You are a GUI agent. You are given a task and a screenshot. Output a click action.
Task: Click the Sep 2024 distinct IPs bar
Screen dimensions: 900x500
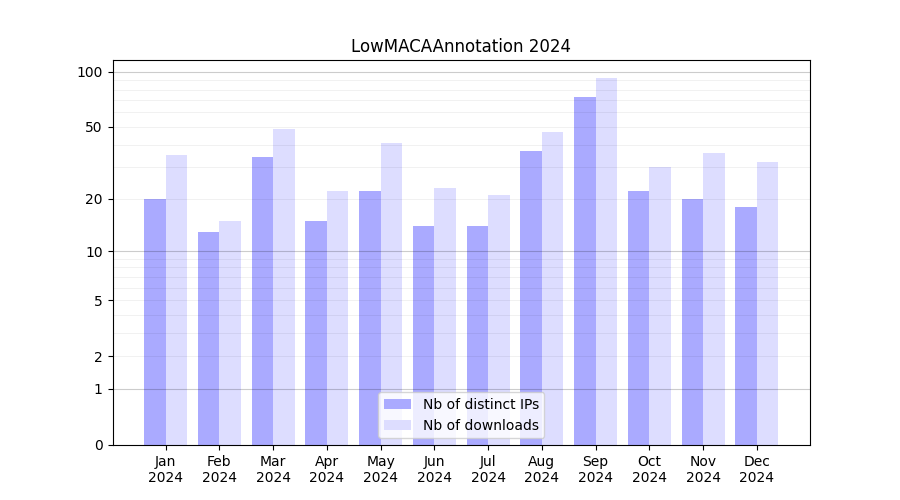[x=585, y=270]
